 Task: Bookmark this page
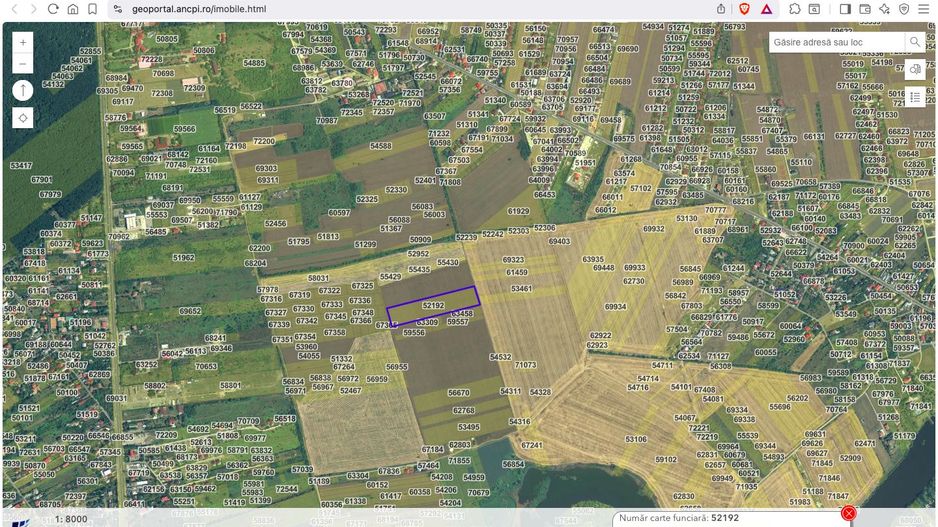(93, 9)
